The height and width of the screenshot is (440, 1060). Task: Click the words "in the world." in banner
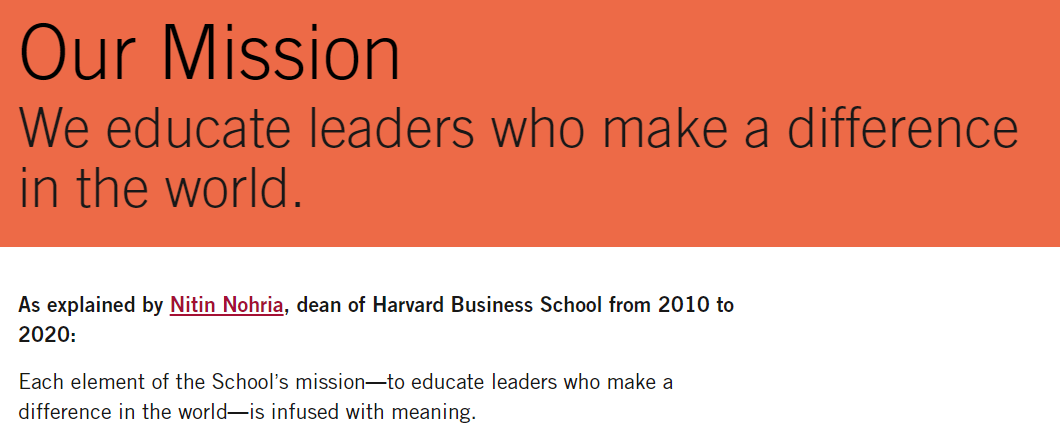161,185
